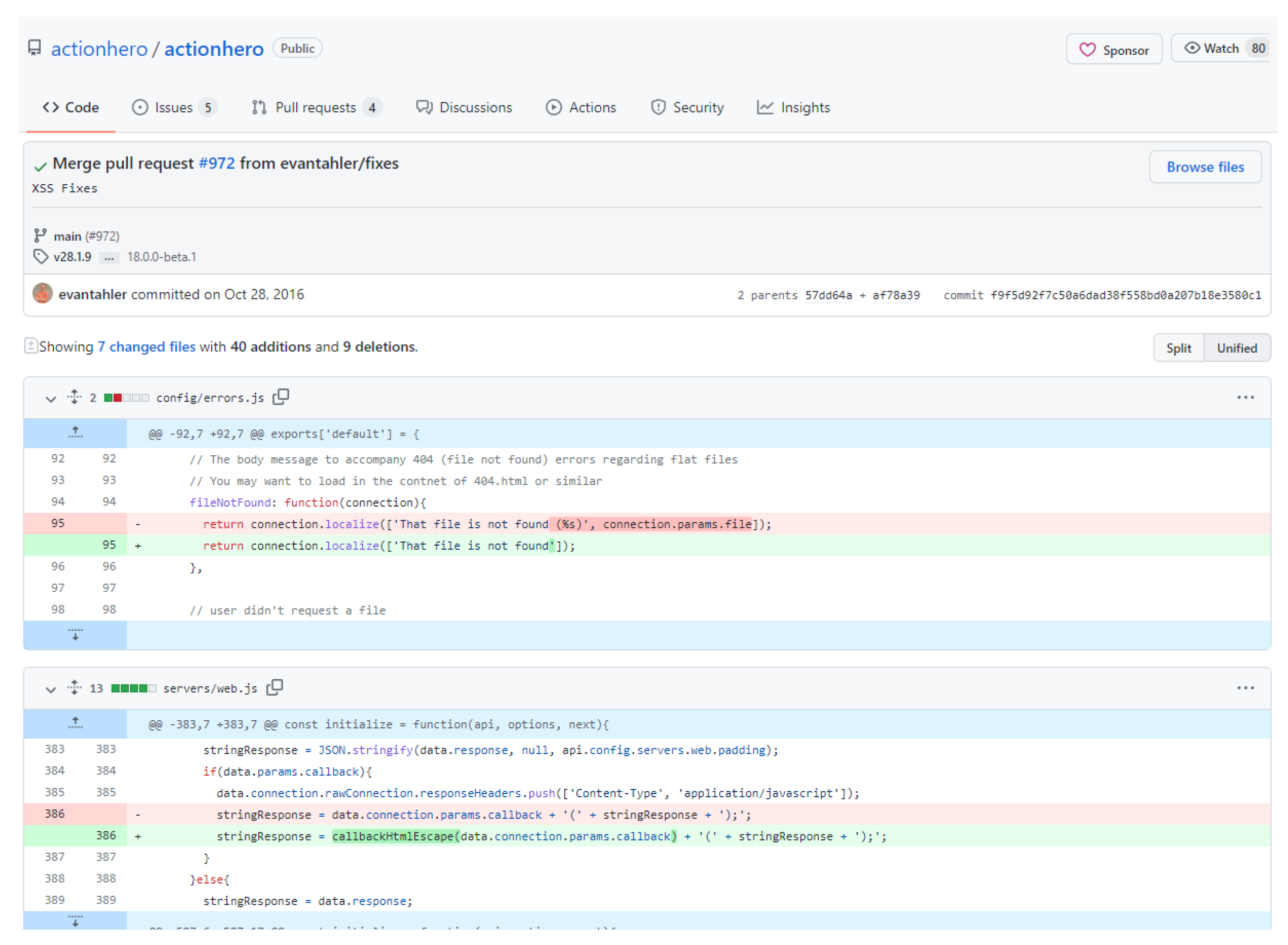Copy the config/errors.js file path
Screen dimensions: 1288x945
(x=281, y=397)
